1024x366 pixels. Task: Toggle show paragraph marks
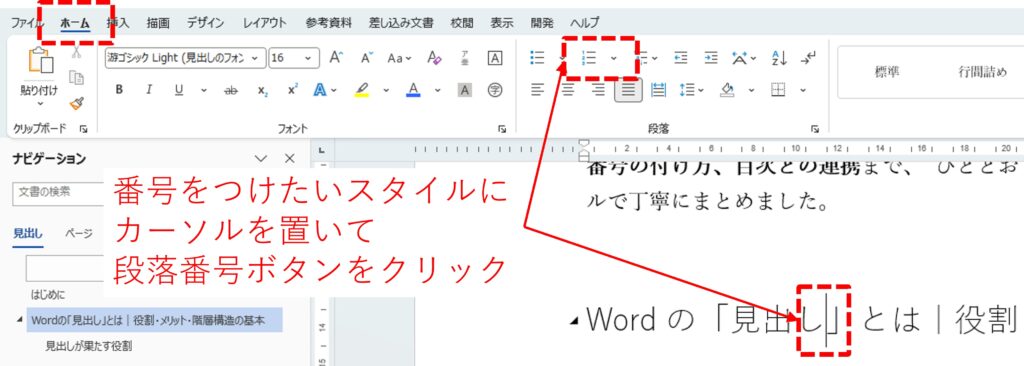pos(808,58)
